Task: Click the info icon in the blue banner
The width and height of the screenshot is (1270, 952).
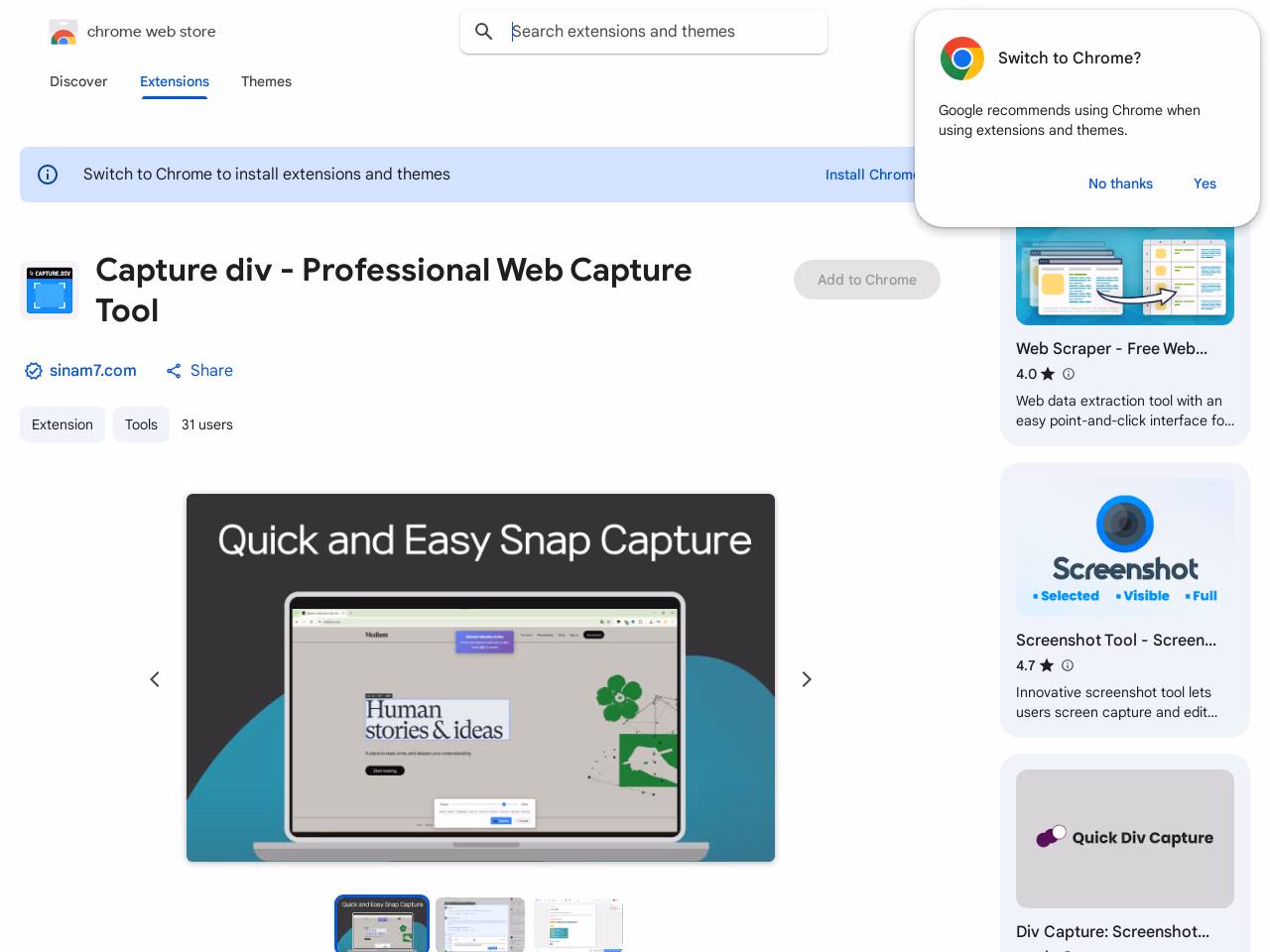Action: click(x=48, y=175)
